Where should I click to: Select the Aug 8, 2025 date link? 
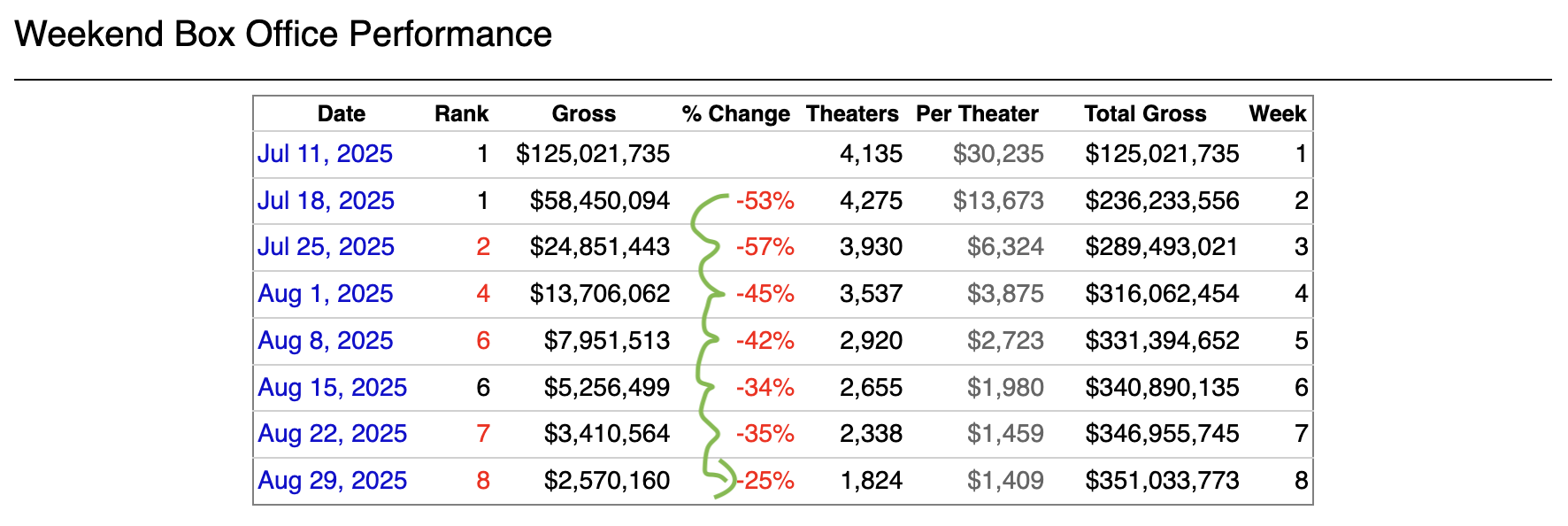[325, 341]
